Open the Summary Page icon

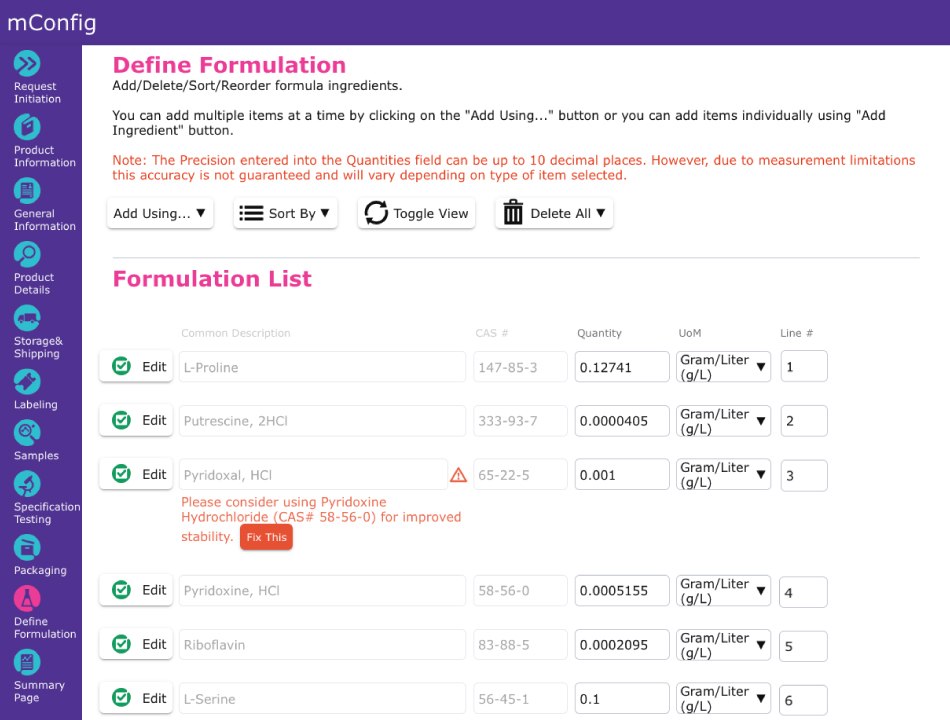[27, 661]
